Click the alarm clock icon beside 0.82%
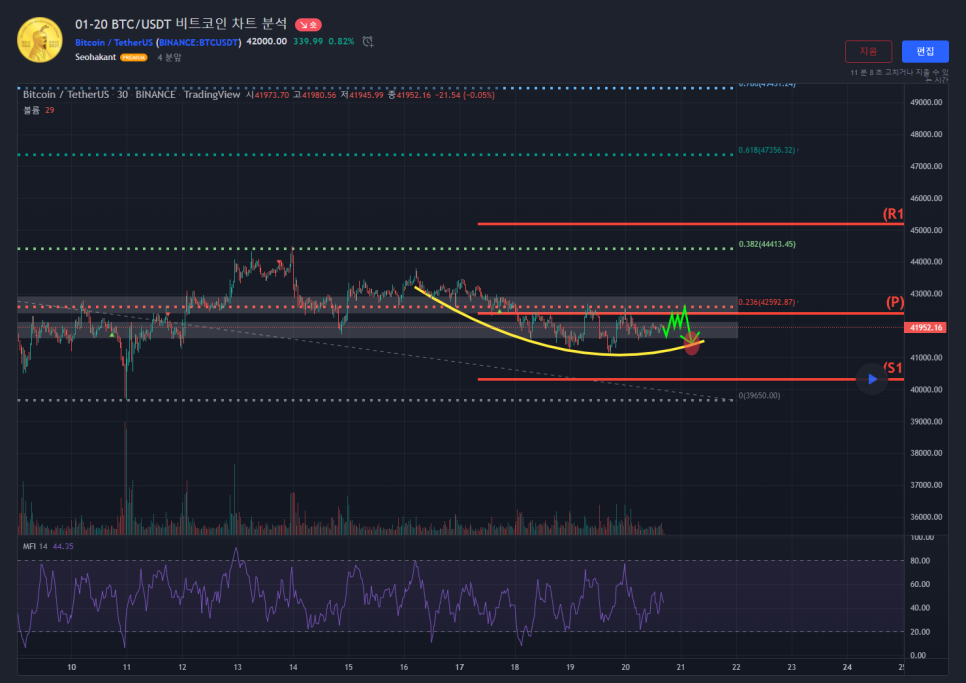Screen dimensions: 966x683 pos(368,42)
